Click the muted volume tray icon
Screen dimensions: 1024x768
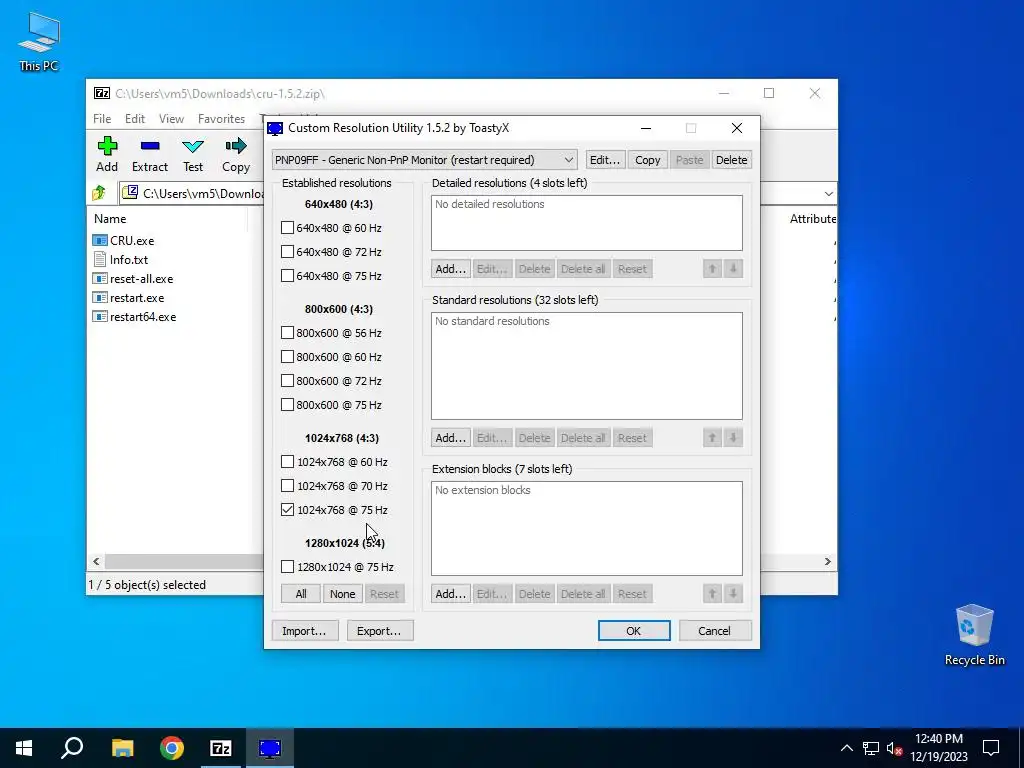tap(894, 748)
